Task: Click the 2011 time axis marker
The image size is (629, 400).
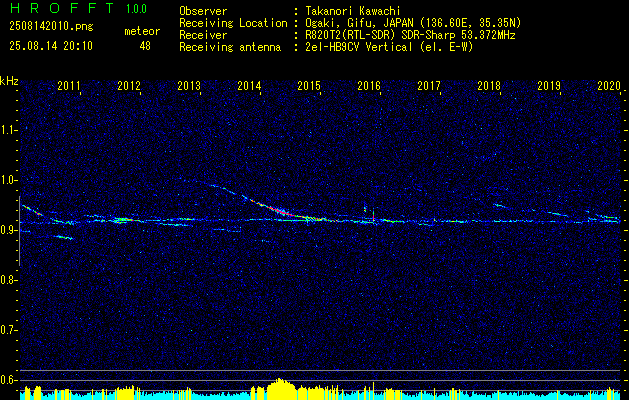Action: (69, 85)
